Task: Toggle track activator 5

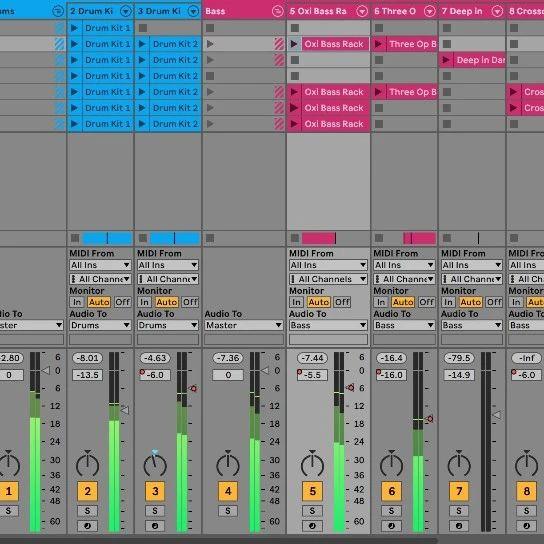Action: point(312,491)
